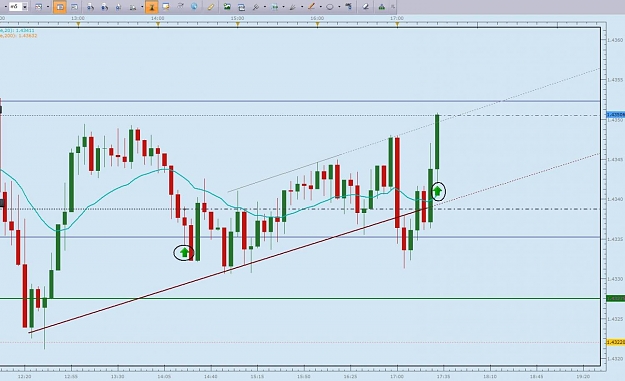Screen dimensions: 625x381
Task: Open the pin marker tool dropdown arrow
Action: coord(265,7)
